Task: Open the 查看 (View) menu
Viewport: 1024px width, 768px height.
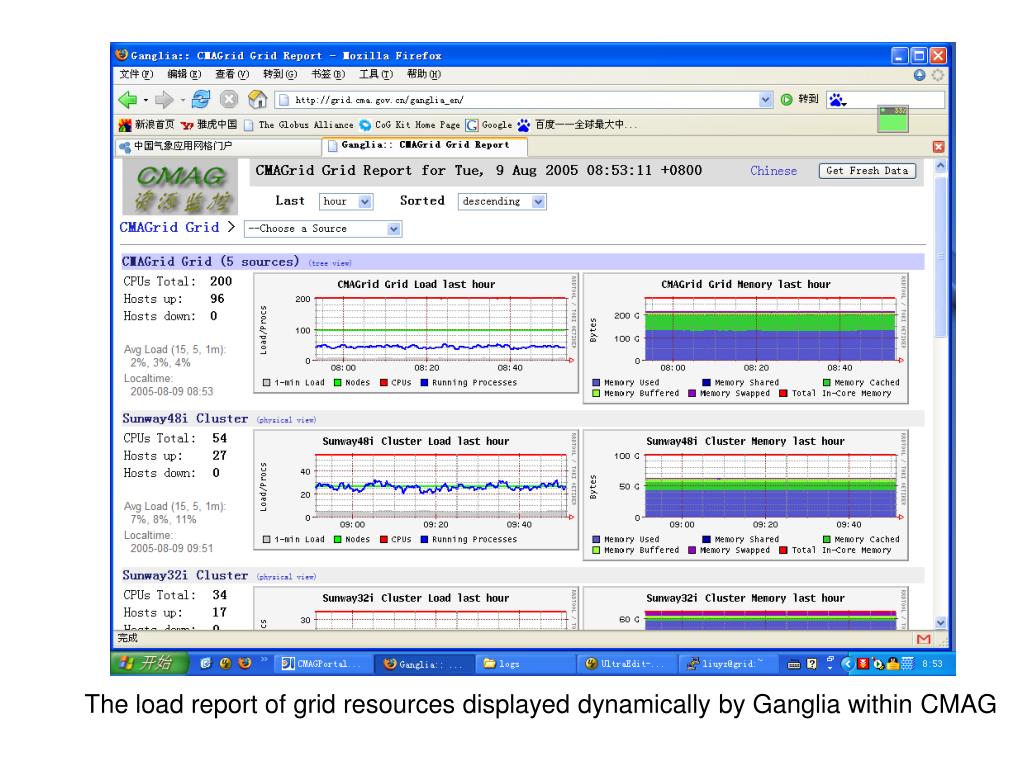Action: (x=232, y=74)
